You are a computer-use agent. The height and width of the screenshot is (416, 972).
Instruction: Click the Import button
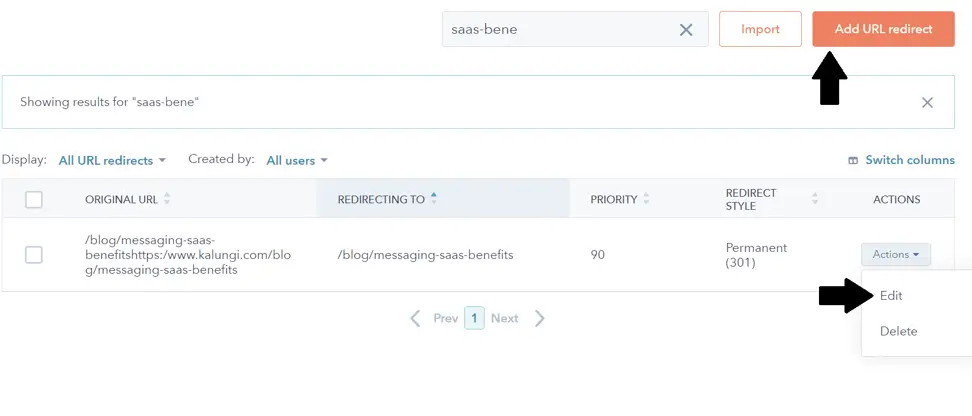pyautogui.click(x=760, y=29)
